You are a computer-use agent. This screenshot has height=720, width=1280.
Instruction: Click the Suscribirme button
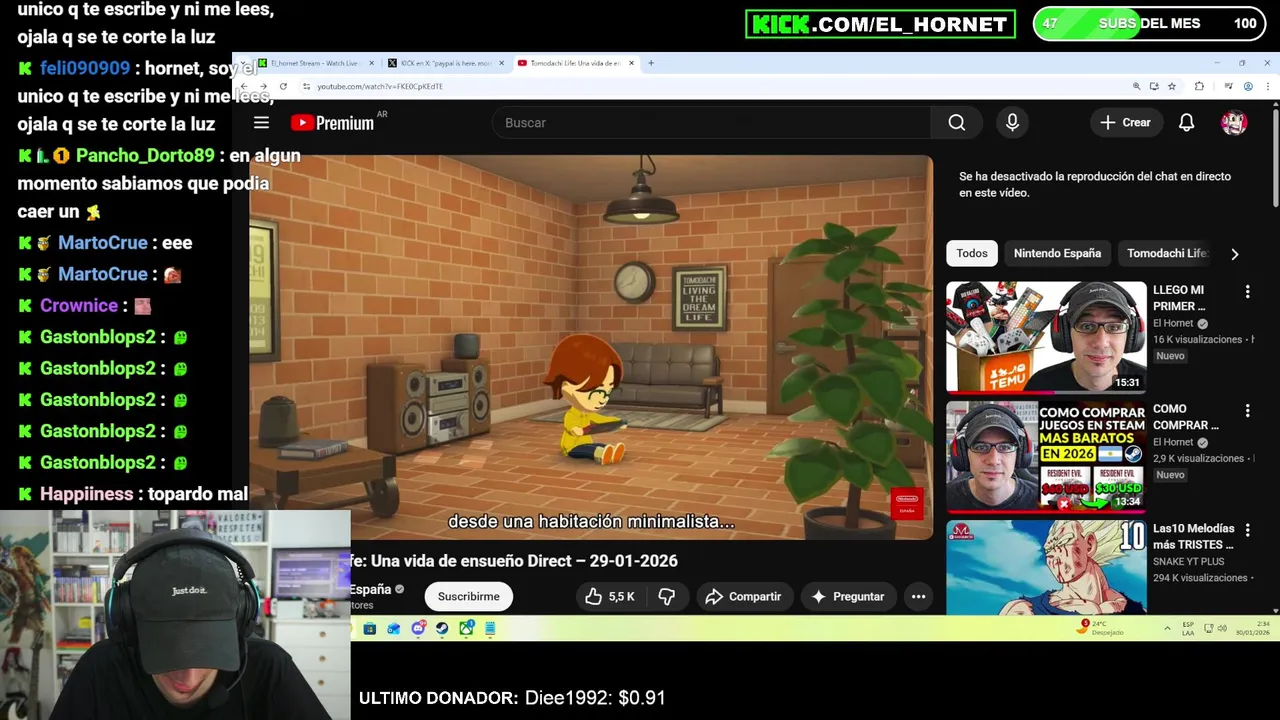point(468,596)
